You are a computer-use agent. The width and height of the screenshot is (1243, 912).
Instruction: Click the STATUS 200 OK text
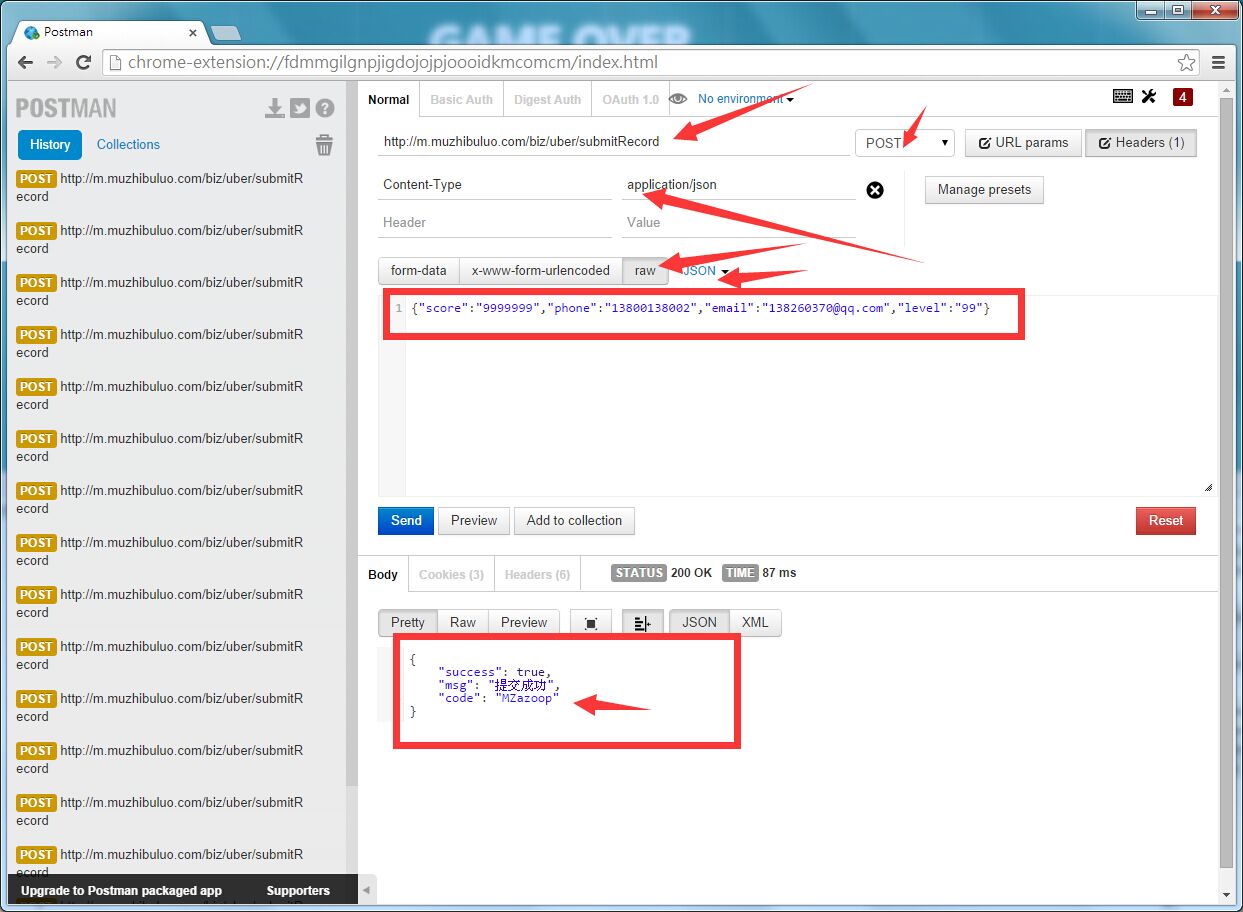tap(662, 573)
